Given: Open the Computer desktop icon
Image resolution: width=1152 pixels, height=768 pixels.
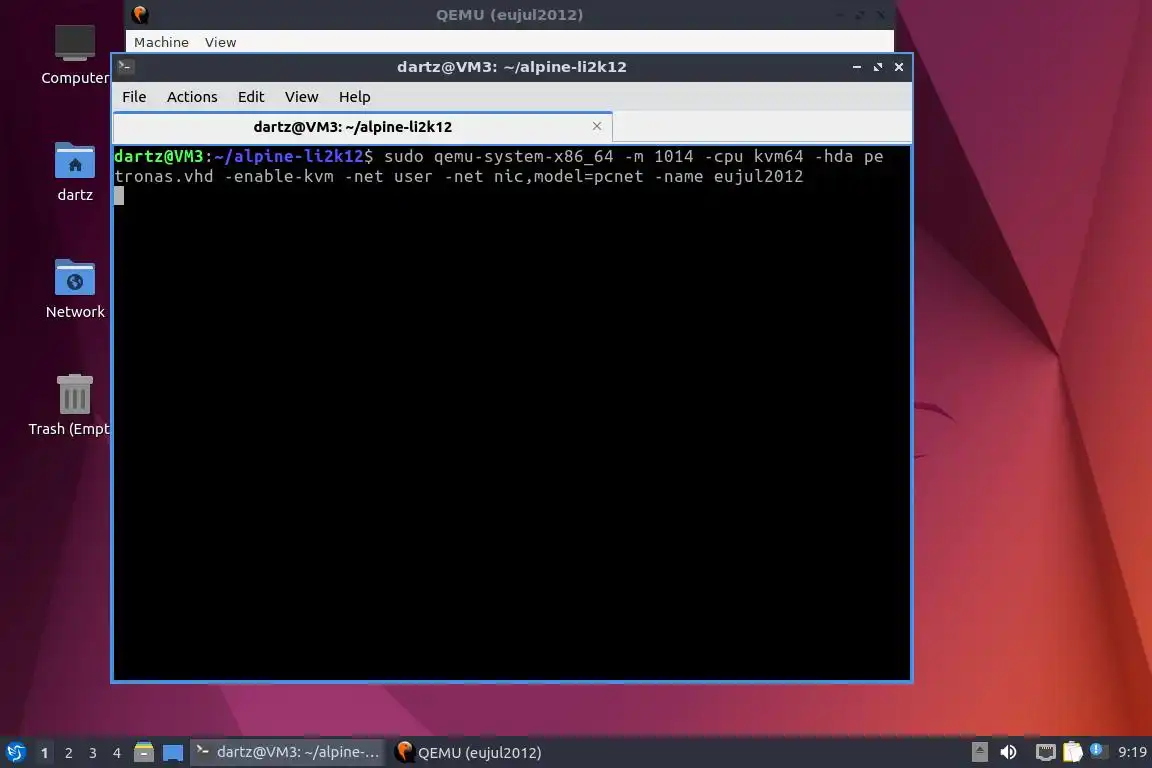Looking at the screenshot, I should [75, 55].
